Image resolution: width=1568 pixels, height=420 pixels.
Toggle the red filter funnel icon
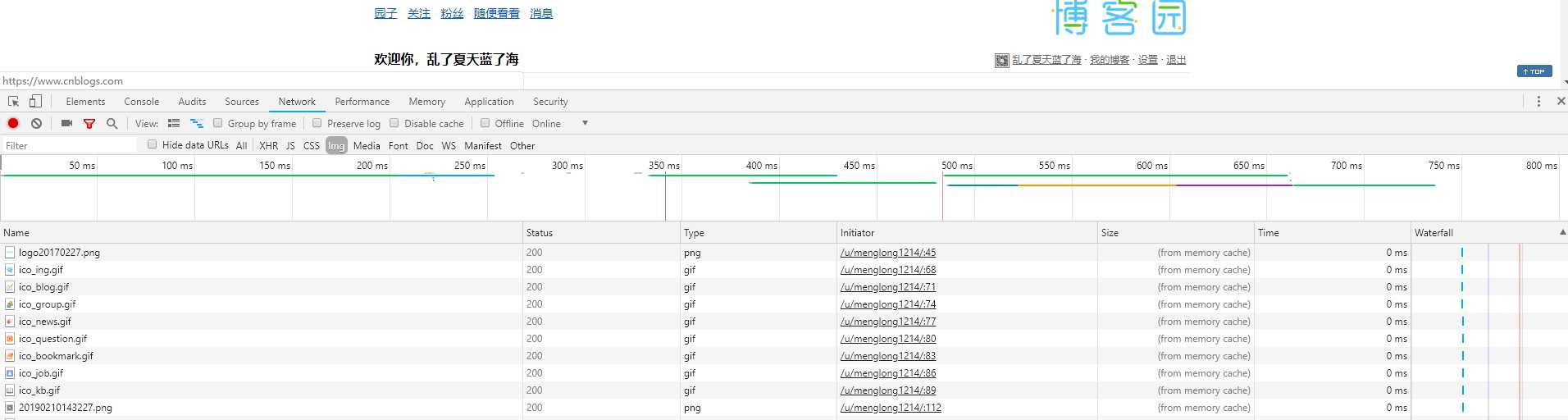tap(89, 124)
